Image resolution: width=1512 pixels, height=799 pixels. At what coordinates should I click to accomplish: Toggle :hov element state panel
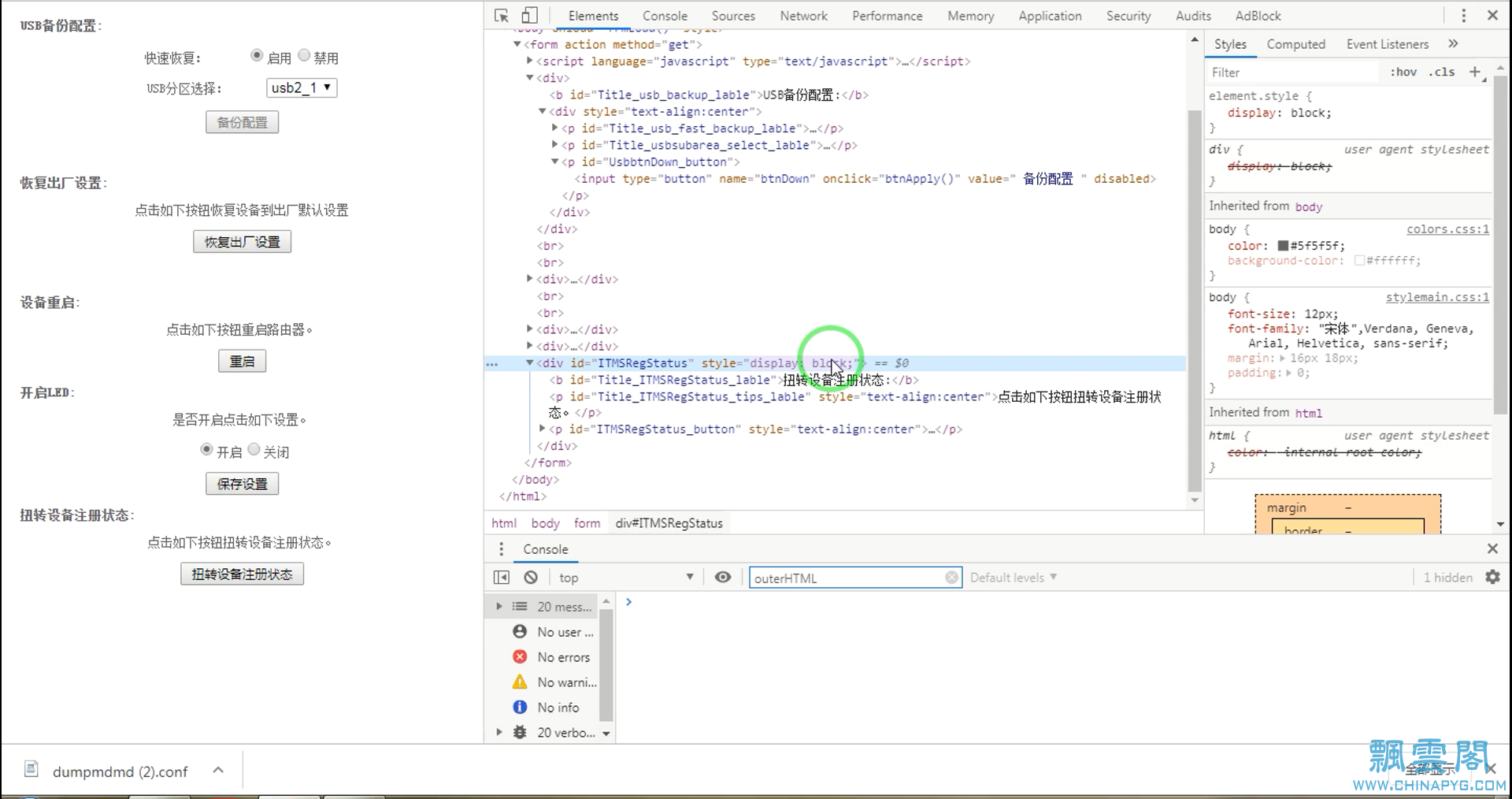[1403, 72]
